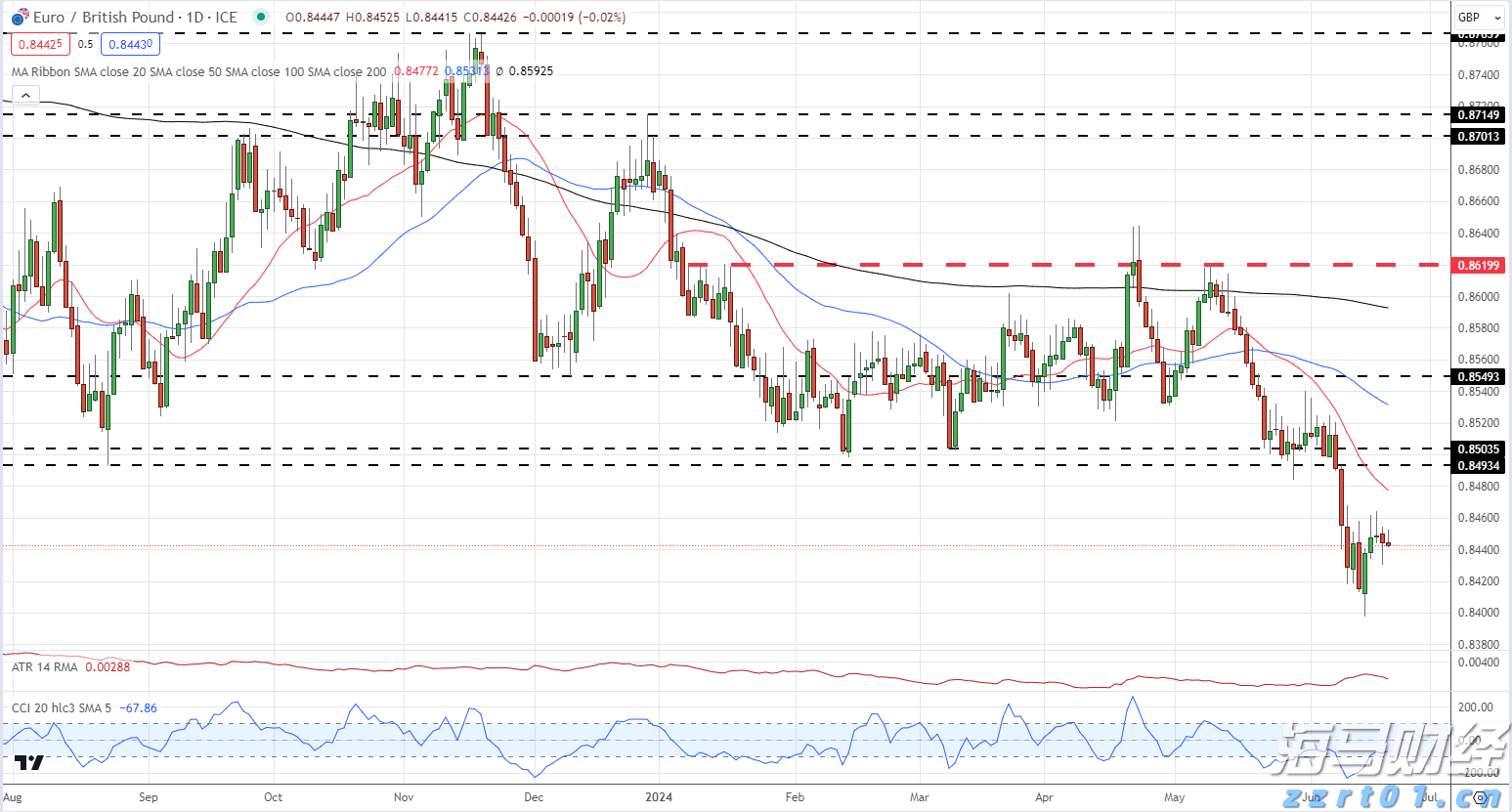Click the Aug label on time axis
This screenshot has width=1512, height=812.
pos(13,796)
